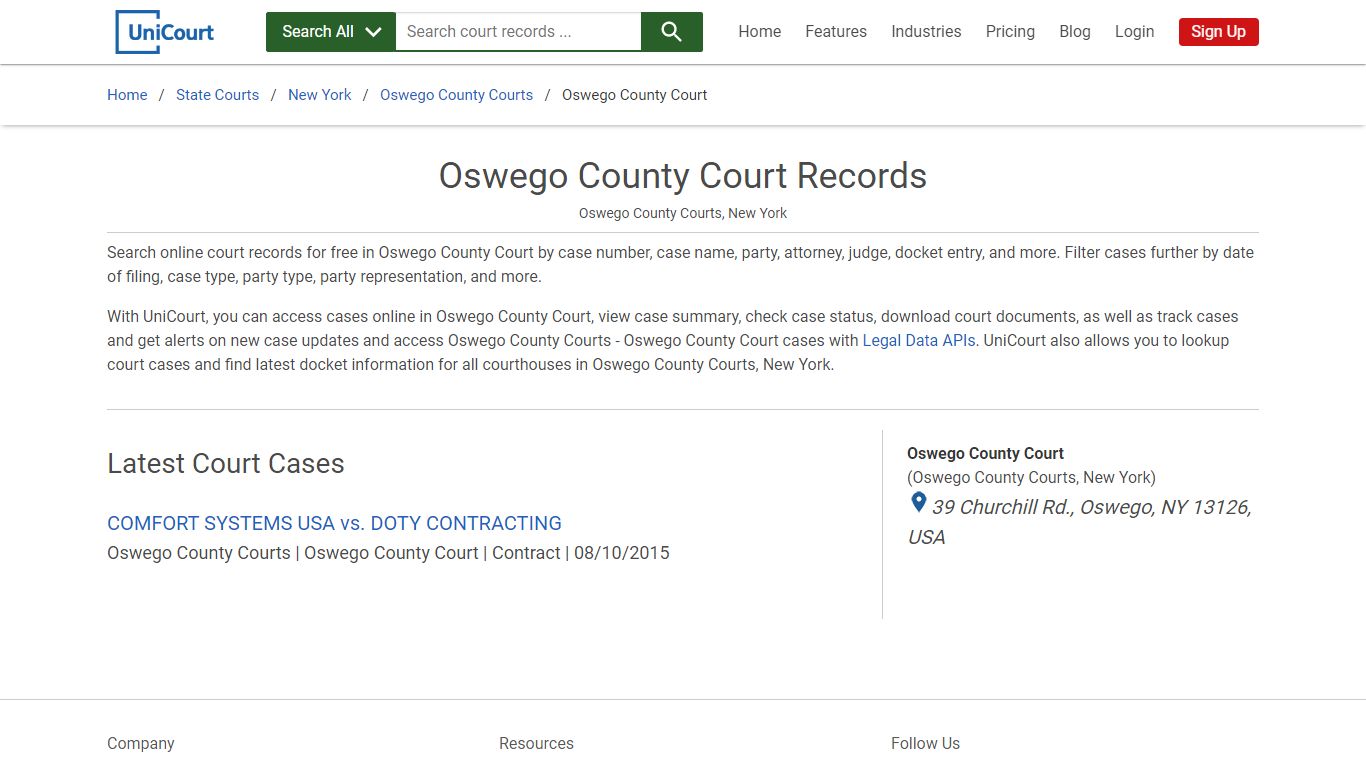Focus the Search court records field

(x=518, y=32)
